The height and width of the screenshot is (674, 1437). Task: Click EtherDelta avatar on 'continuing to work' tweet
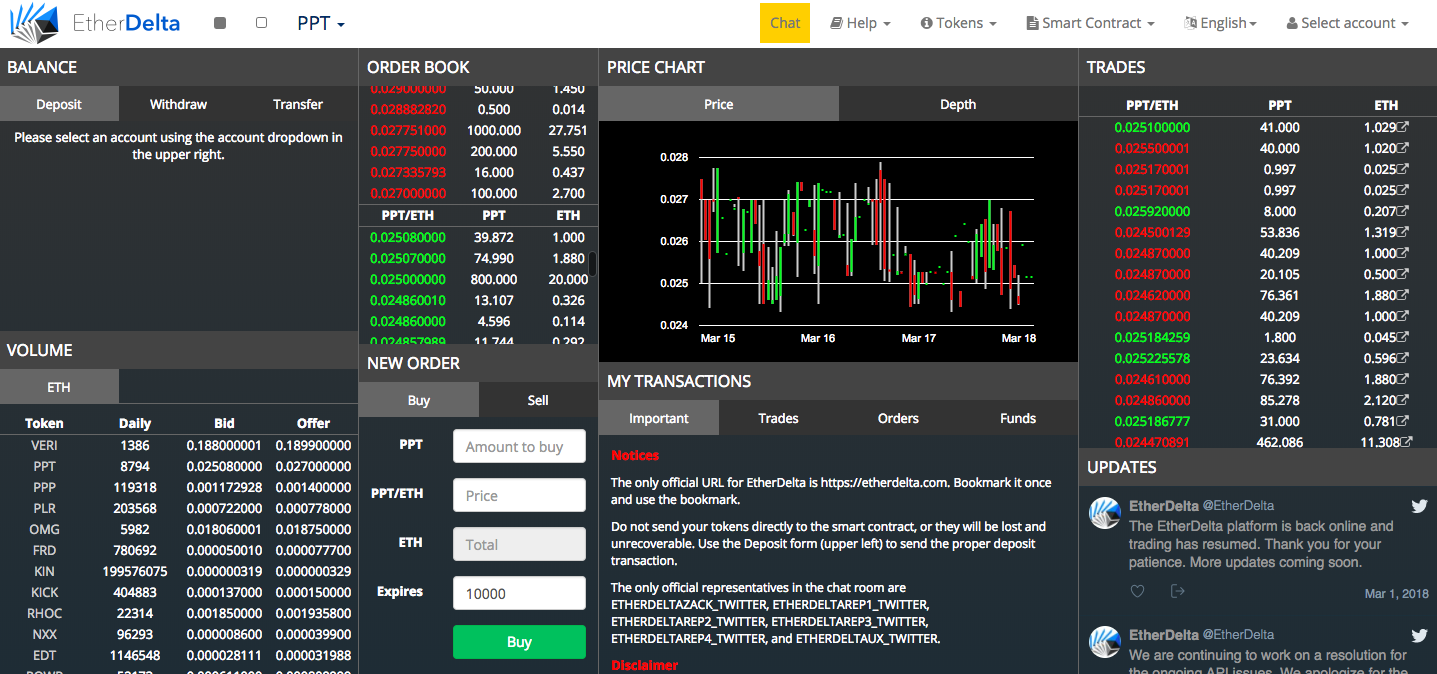click(1105, 642)
